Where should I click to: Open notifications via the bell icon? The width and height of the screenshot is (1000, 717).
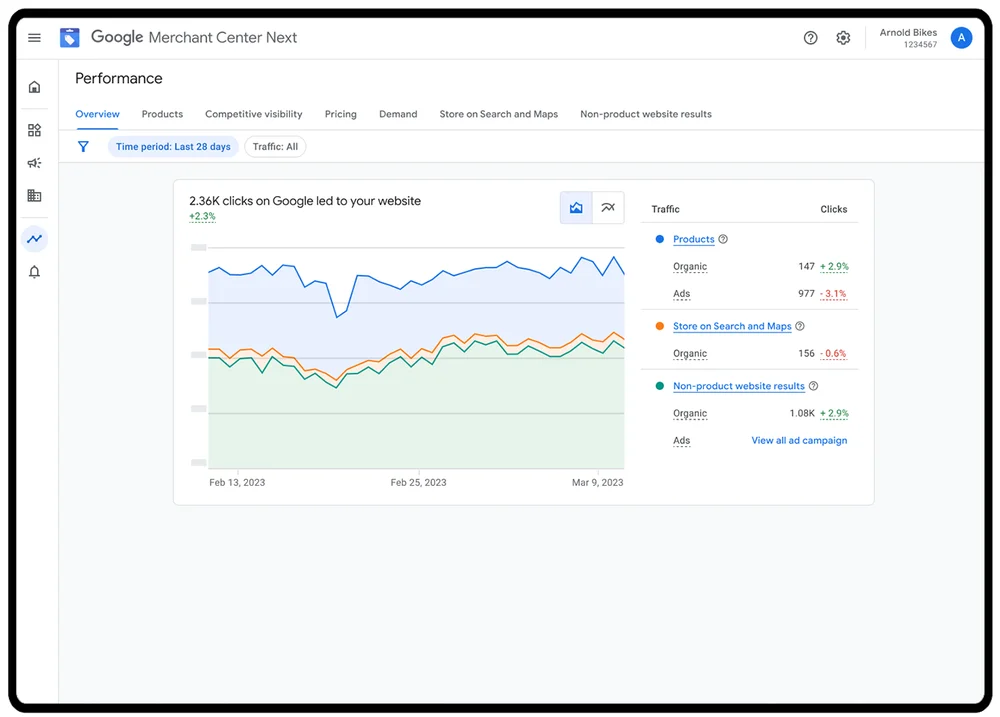click(x=34, y=271)
